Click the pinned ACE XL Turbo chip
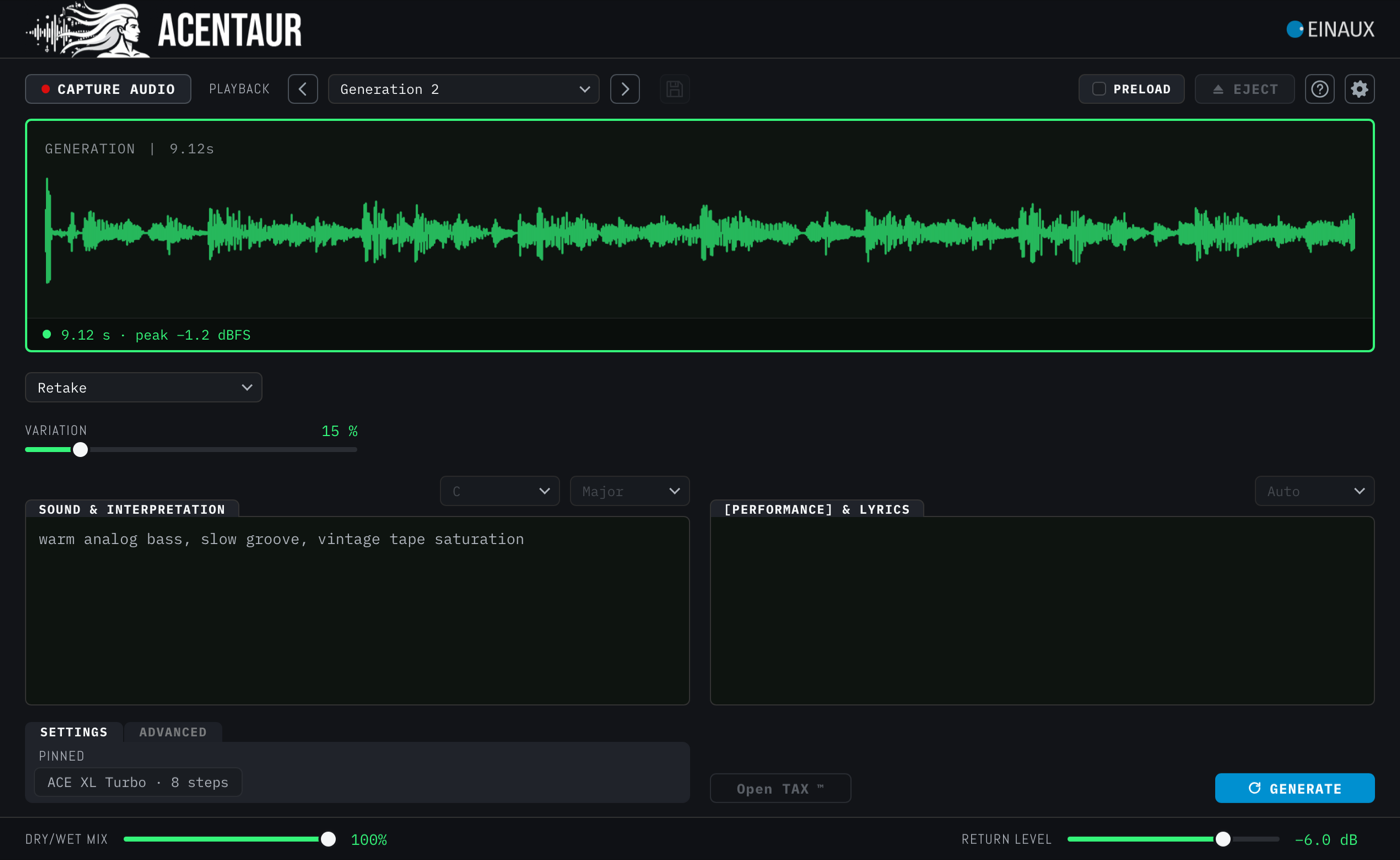 [x=138, y=782]
